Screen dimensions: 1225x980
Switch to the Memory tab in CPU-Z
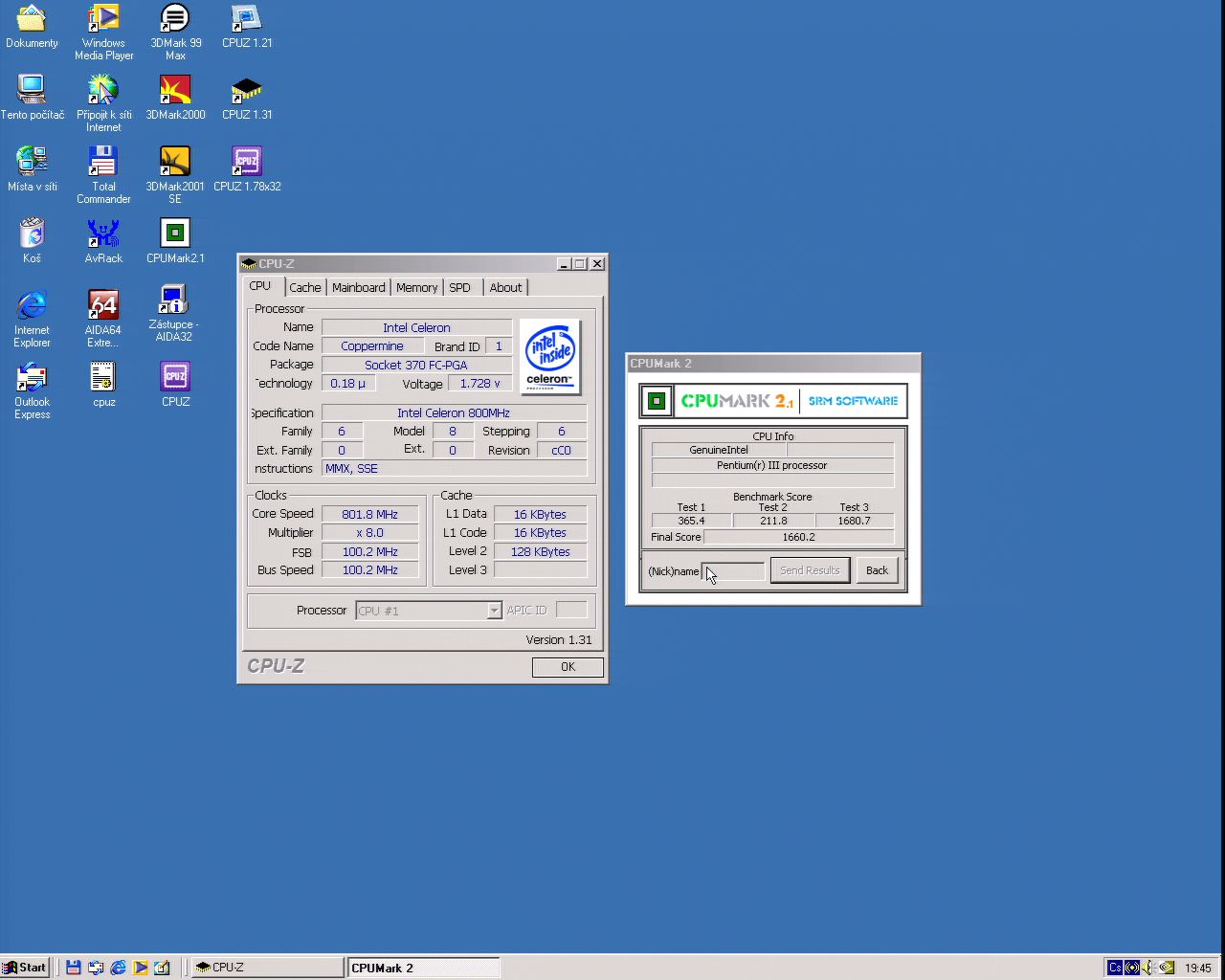point(417,287)
